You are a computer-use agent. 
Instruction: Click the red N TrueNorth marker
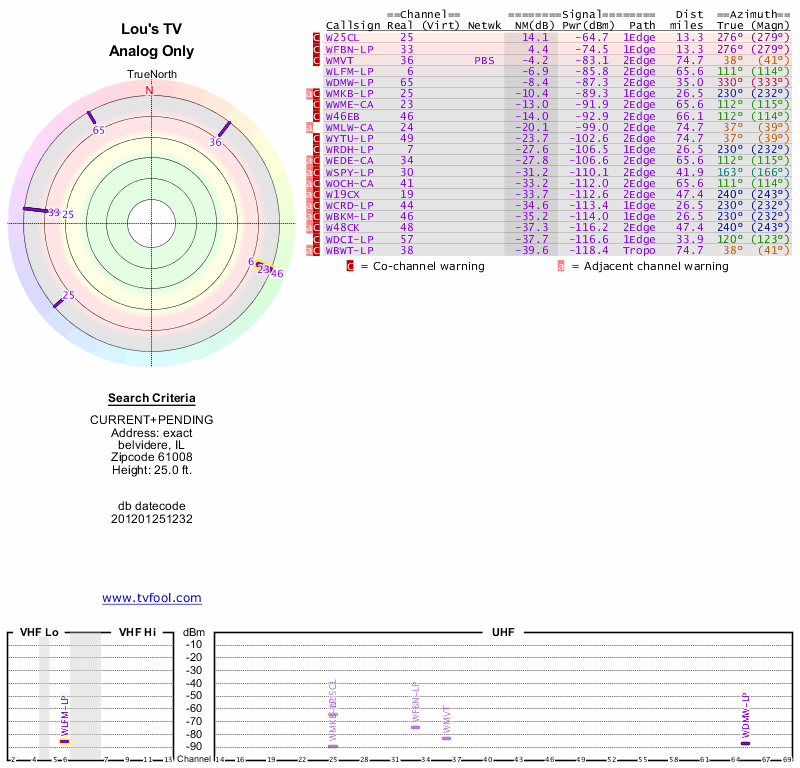tap(150, 90)
